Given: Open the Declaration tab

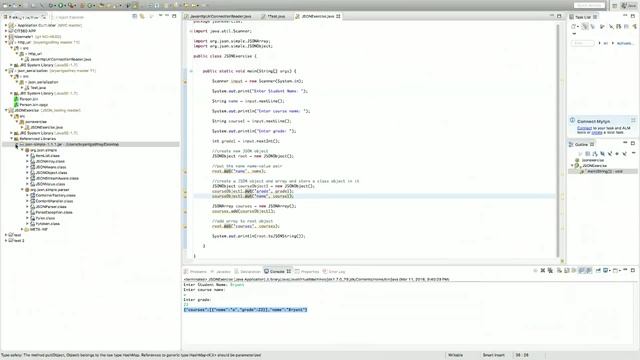Looking at the screenshot, I should (x=247, y=271).
